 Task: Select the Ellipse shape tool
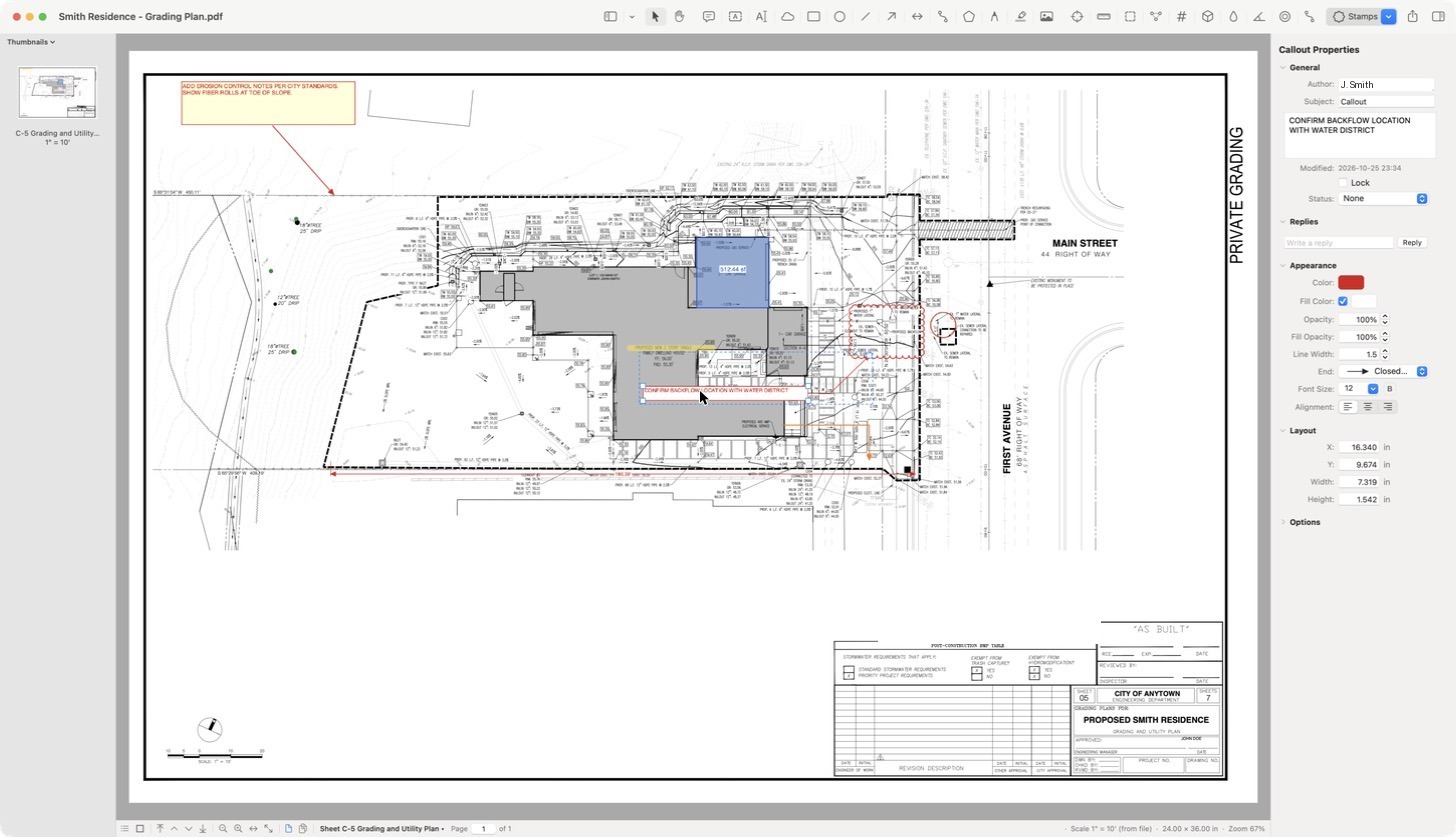[840, 17]
